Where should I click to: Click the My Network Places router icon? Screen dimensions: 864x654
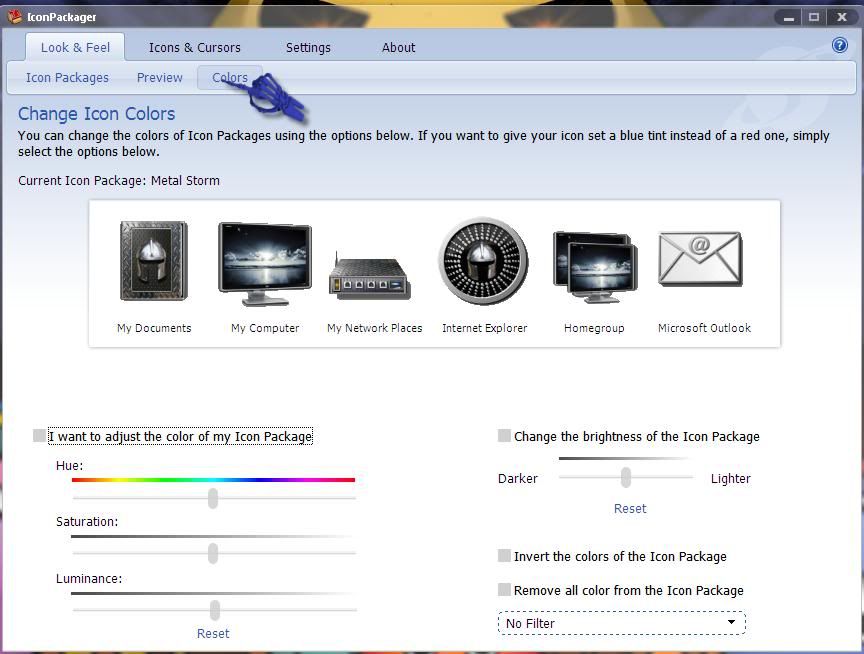point(370,275)
